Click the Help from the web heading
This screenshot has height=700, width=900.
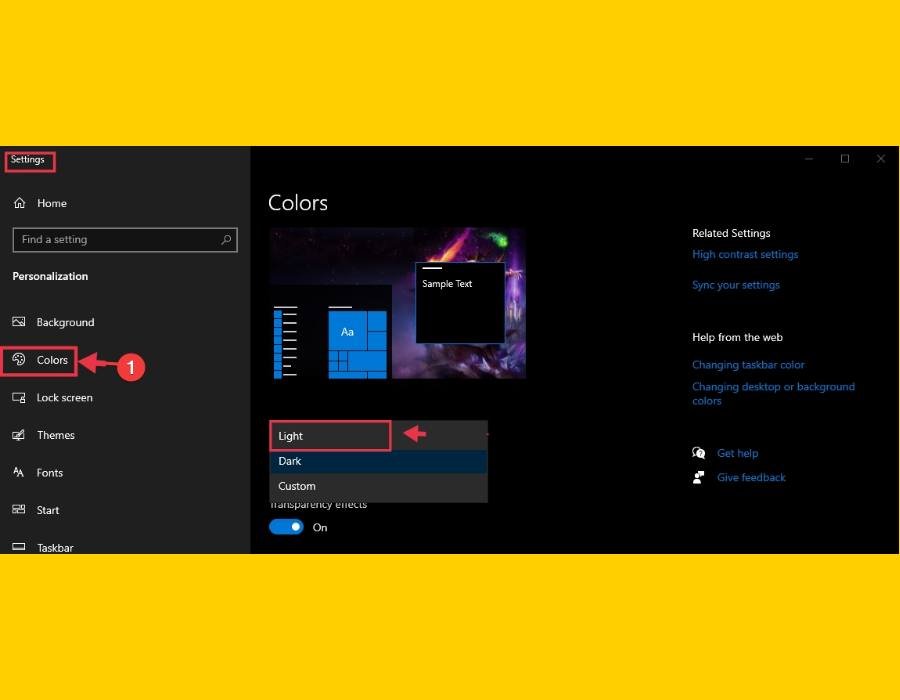click(x=737, y=337)
